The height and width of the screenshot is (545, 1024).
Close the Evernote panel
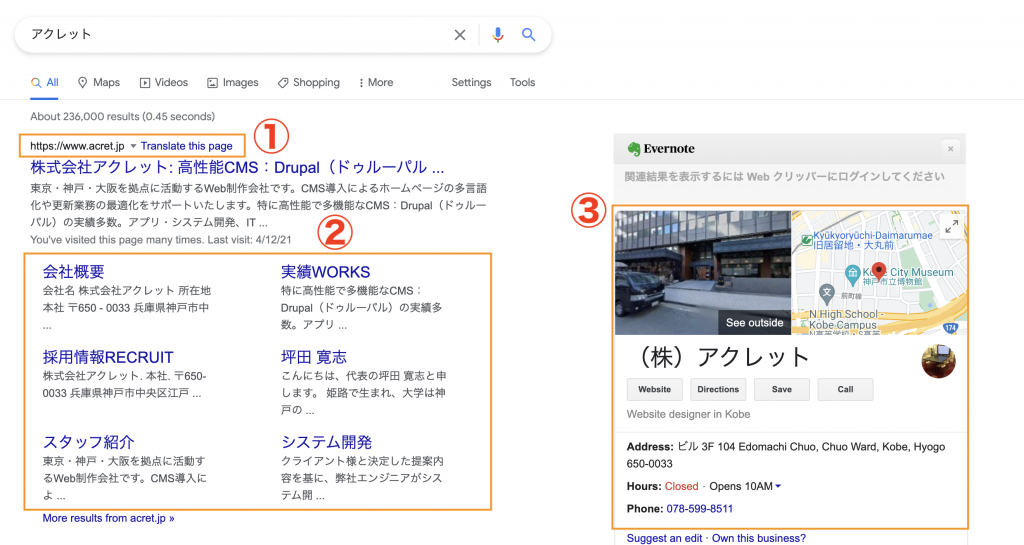click(950, 149)
